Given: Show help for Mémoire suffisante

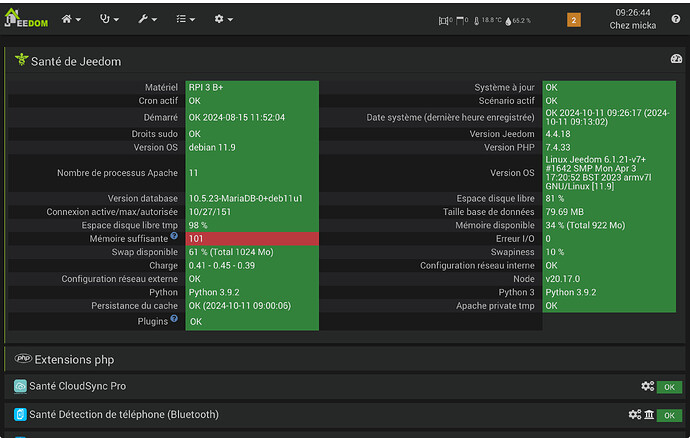Looking at the screenshot, I should point(174,236).
